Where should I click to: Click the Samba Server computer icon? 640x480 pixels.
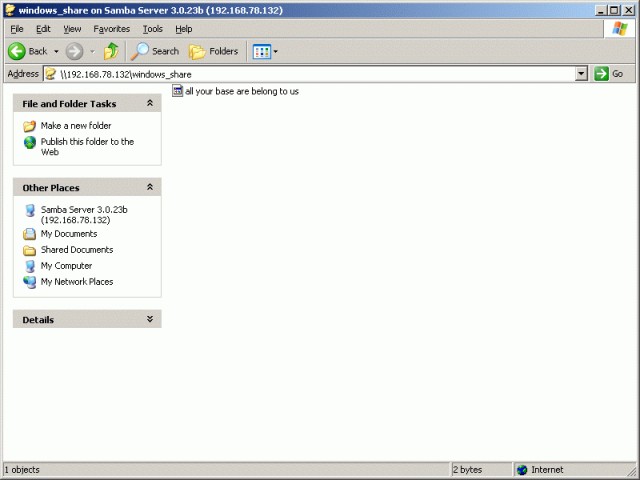click(x=29, y=210)
